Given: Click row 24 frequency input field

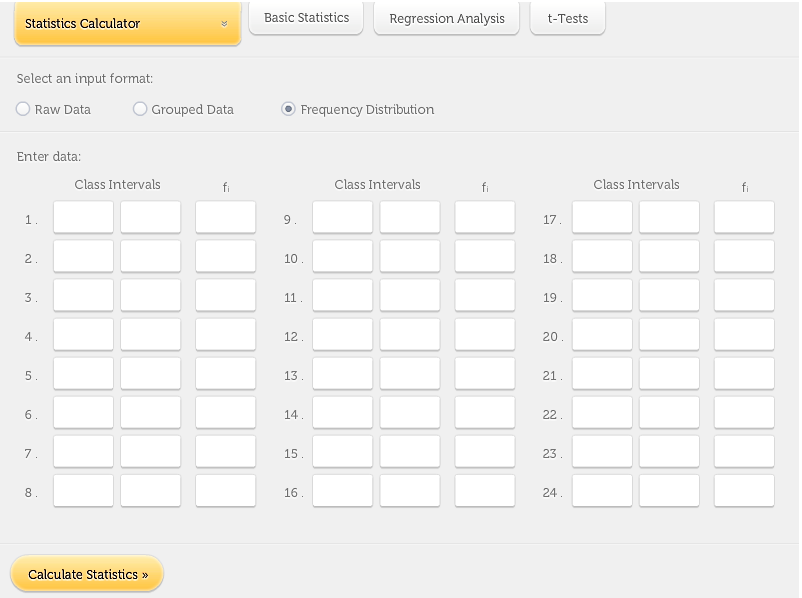Looking at the screenshot, I should [744, 491].
